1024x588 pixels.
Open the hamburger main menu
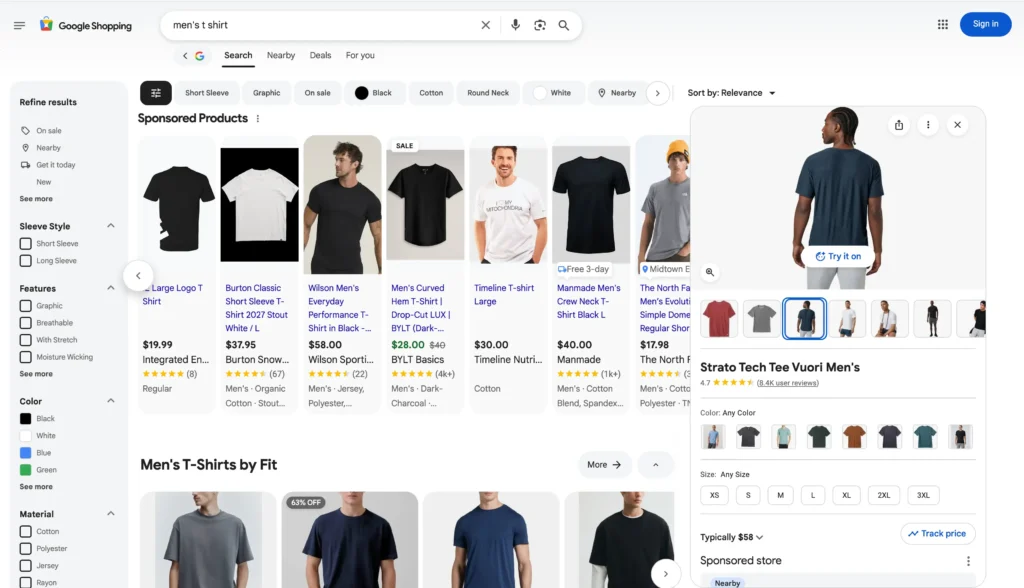click(x=19, y=25)
